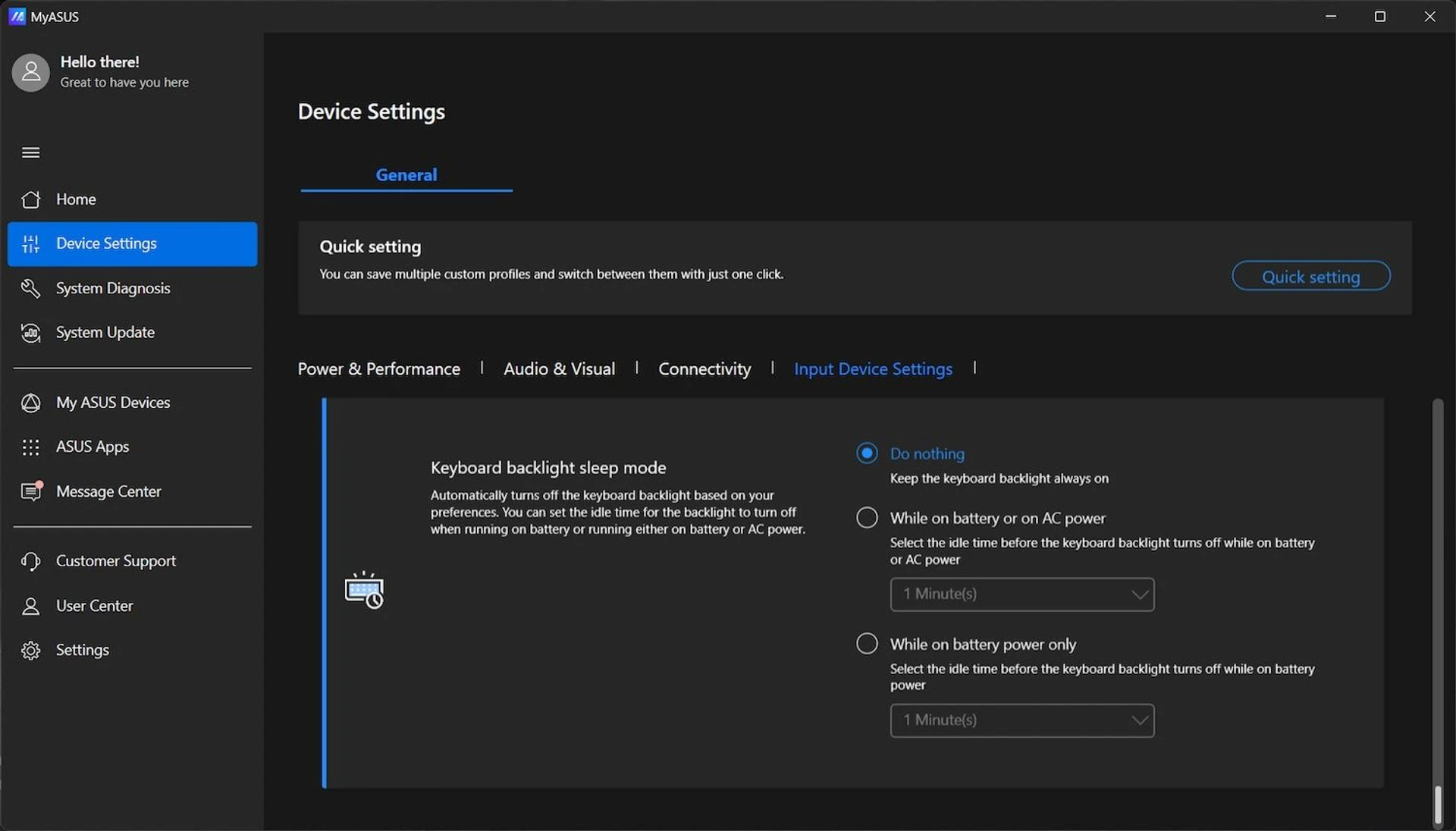Image resolution: width=1456 pixels, height=831 pixels.
Task: Click the Device Settings page title
Action: click(x=372, y=111)
